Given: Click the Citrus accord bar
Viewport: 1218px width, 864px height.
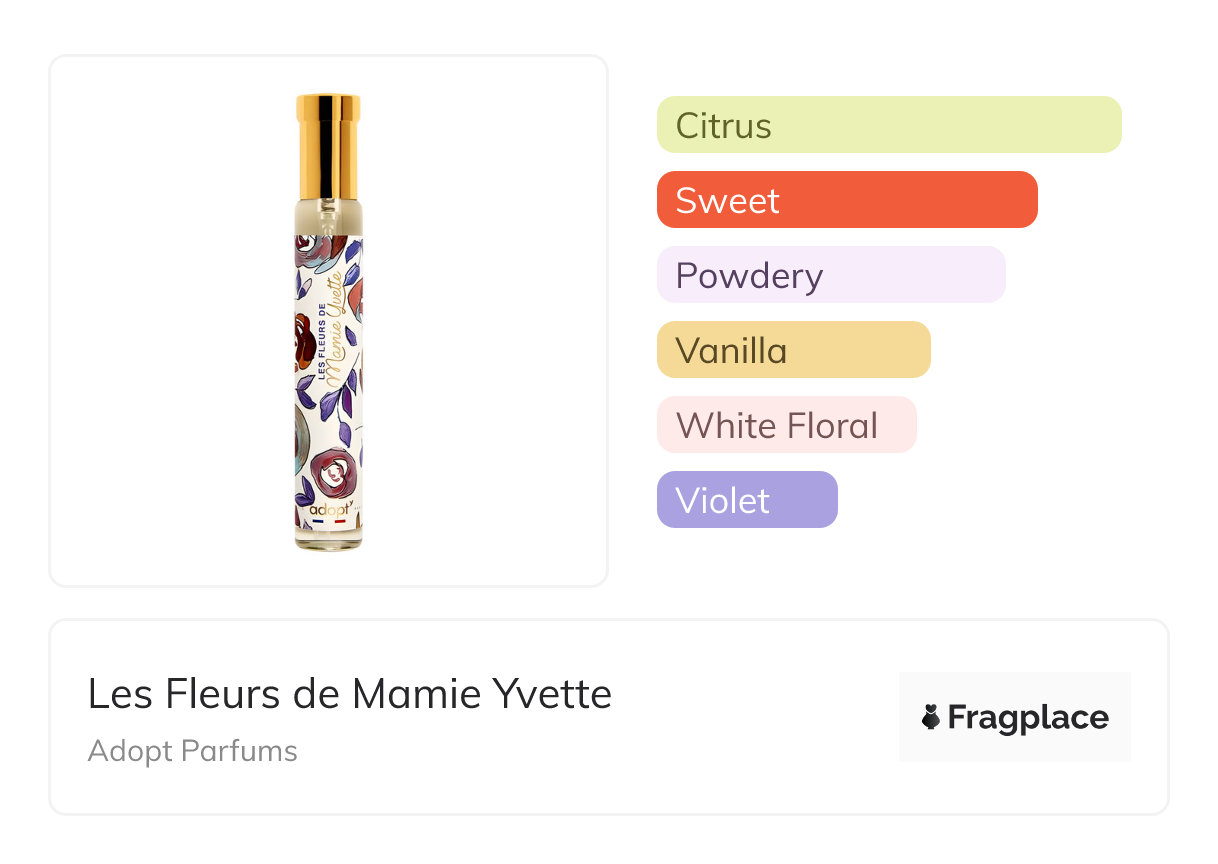Looking at the screenshot, I should (888, 125).
